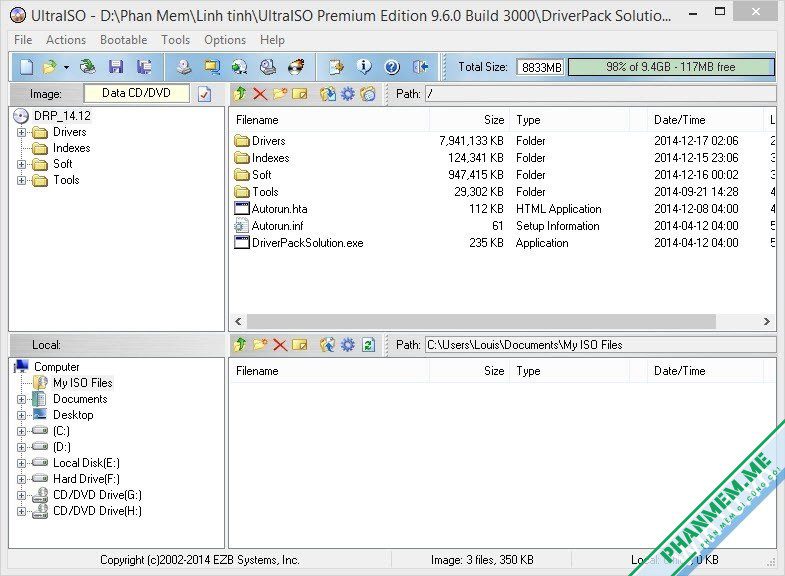Expand Hard Drive(F:) node

click(21, 479)
